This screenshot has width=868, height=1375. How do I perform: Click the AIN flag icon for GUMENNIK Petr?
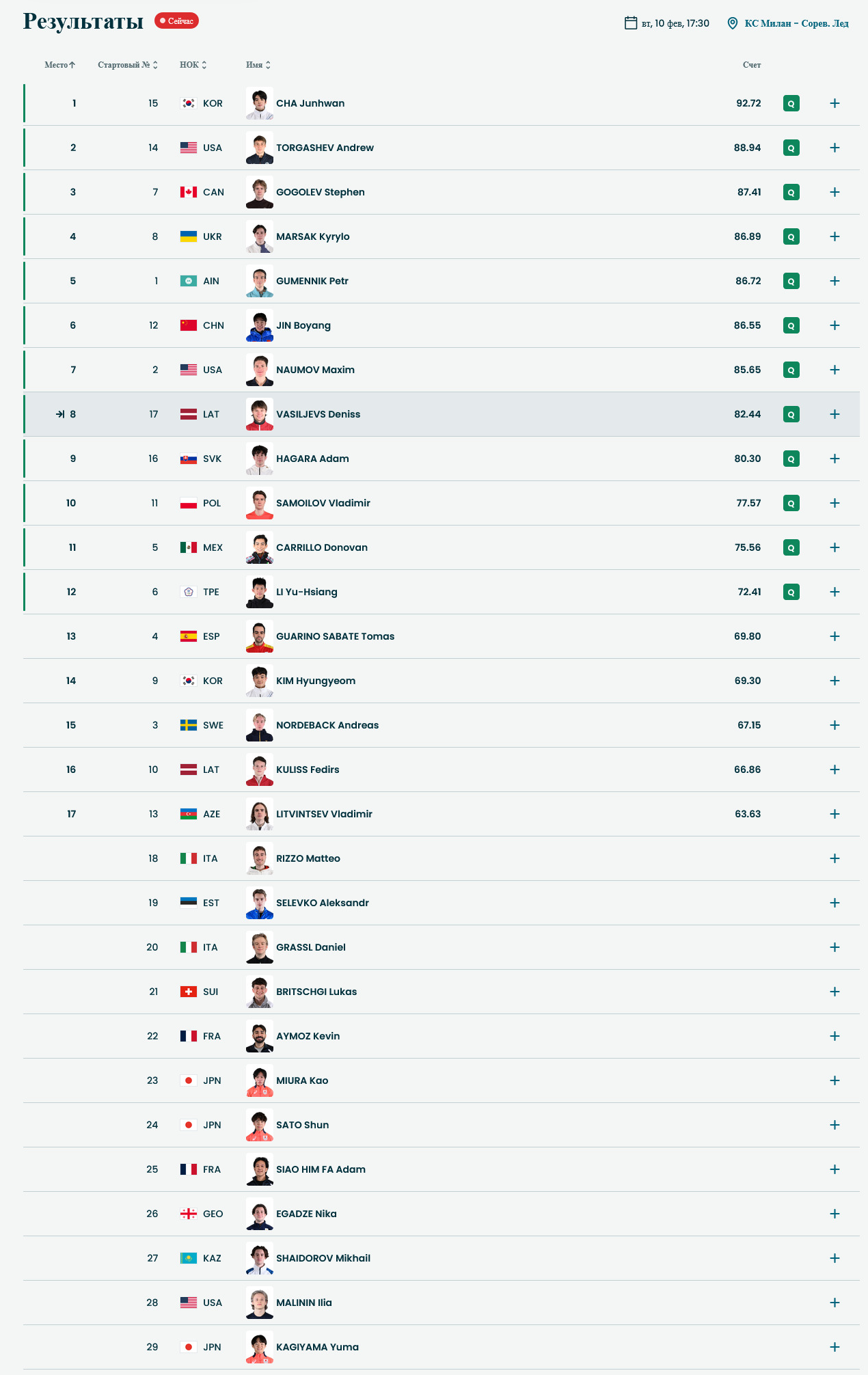(189, 281)
